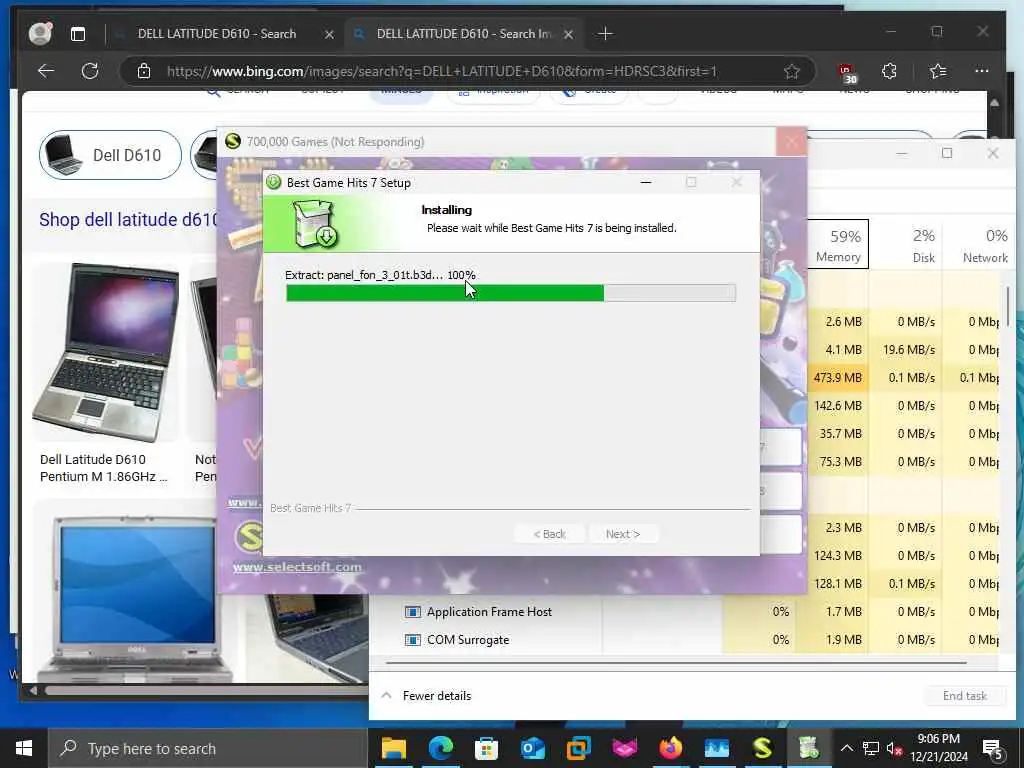Click the 'Type here to search' box
1024x768 pixels.
coord(208,748)
